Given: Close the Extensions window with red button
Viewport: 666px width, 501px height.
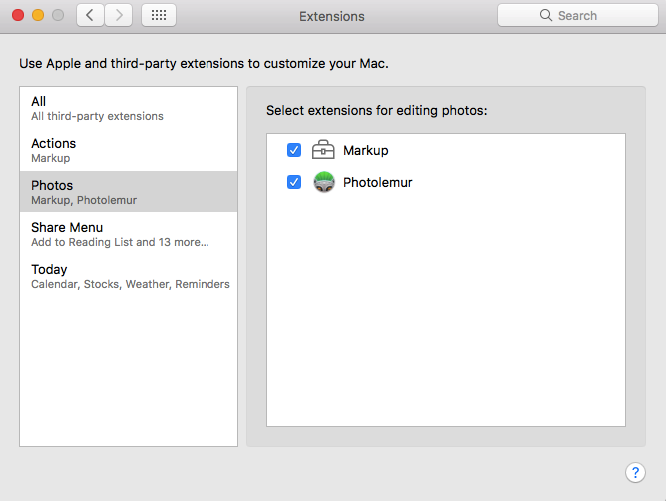Looking at the screenshot, I should [x=18, y=15].
